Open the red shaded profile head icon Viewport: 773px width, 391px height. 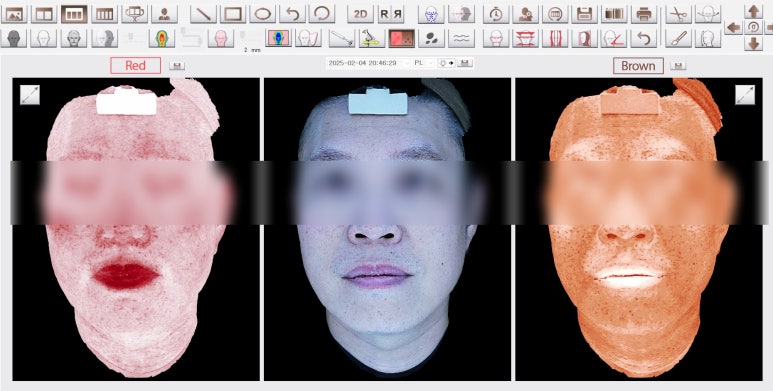(585, 38)
